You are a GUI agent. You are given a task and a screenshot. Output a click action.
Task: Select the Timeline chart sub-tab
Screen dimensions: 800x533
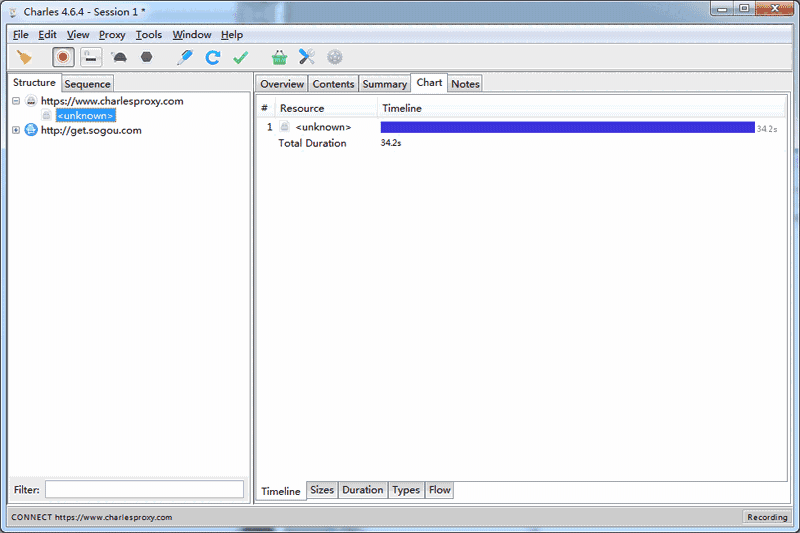pos(281,491)
